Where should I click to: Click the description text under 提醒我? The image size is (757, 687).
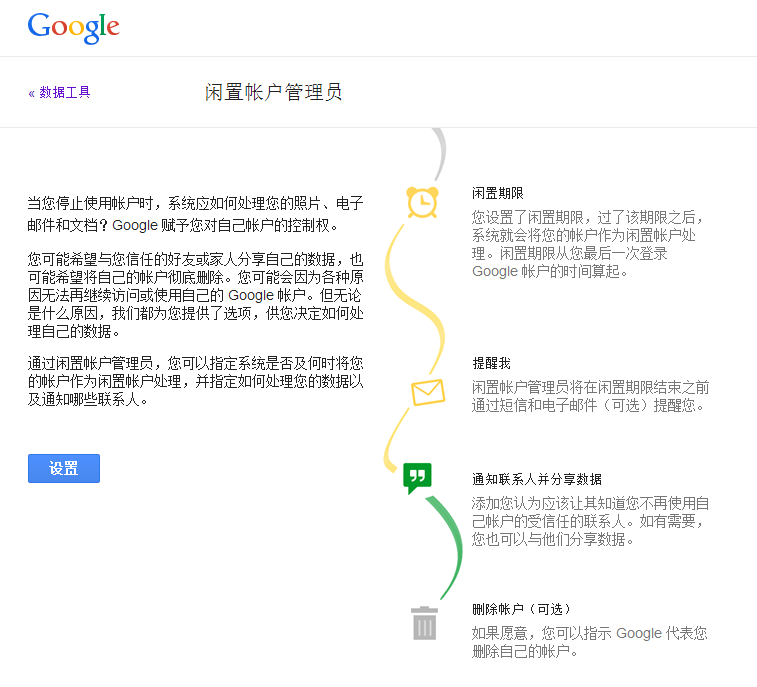(x=590, y=396)
